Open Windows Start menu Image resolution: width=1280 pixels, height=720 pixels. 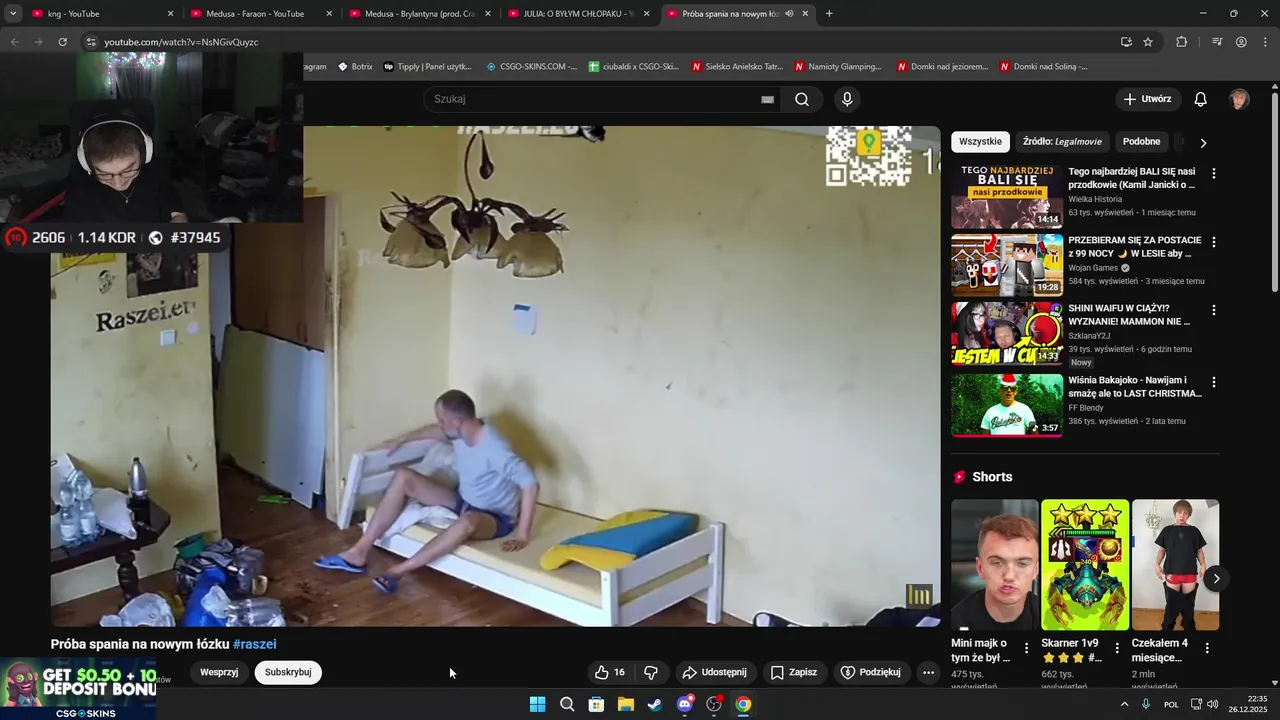537,704
